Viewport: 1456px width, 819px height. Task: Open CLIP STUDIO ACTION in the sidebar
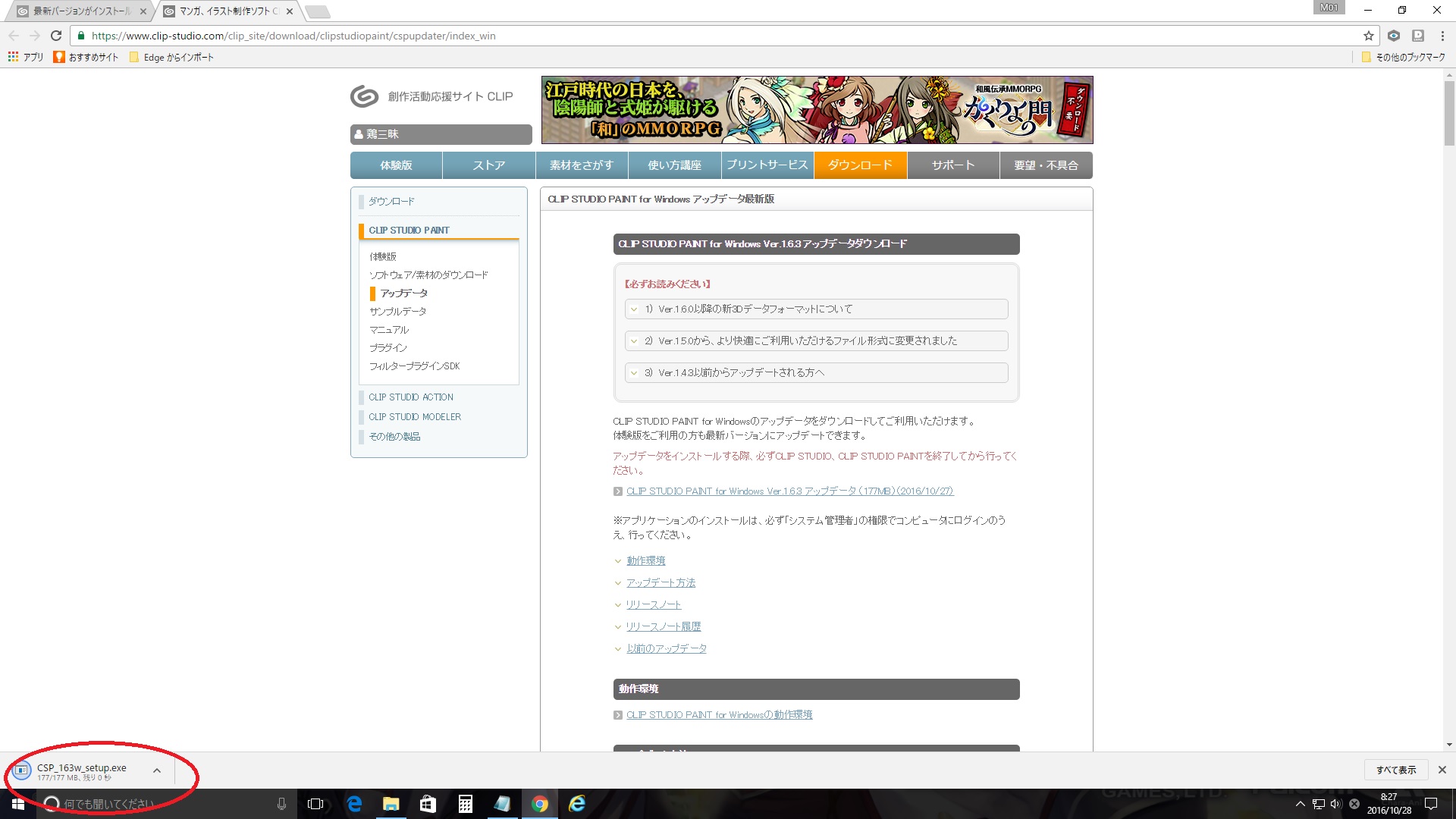411,397
